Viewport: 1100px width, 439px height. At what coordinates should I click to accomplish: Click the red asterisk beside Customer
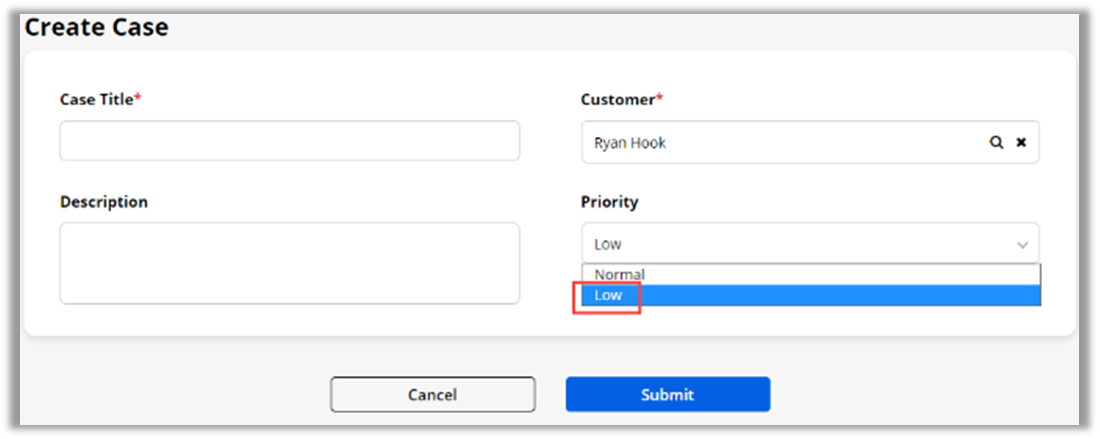click(x=660, y=98)
